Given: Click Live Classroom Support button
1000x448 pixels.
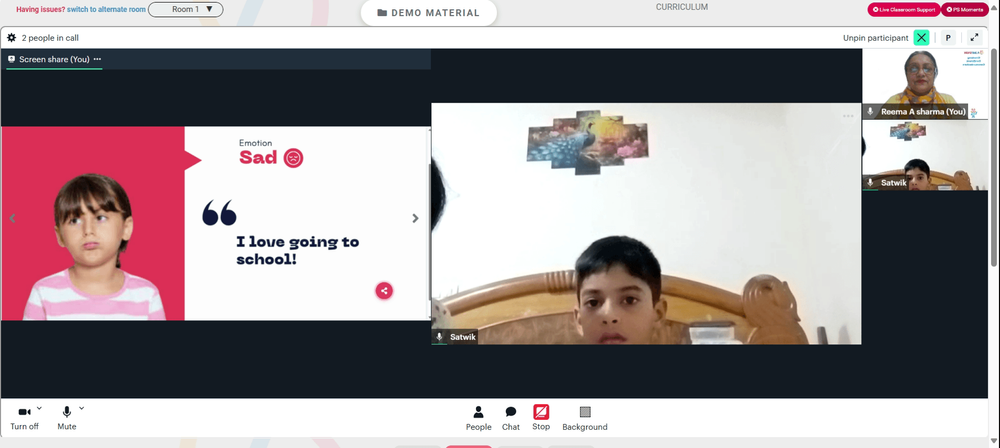Looking at the screenshot, I should (x=904, y=10).
